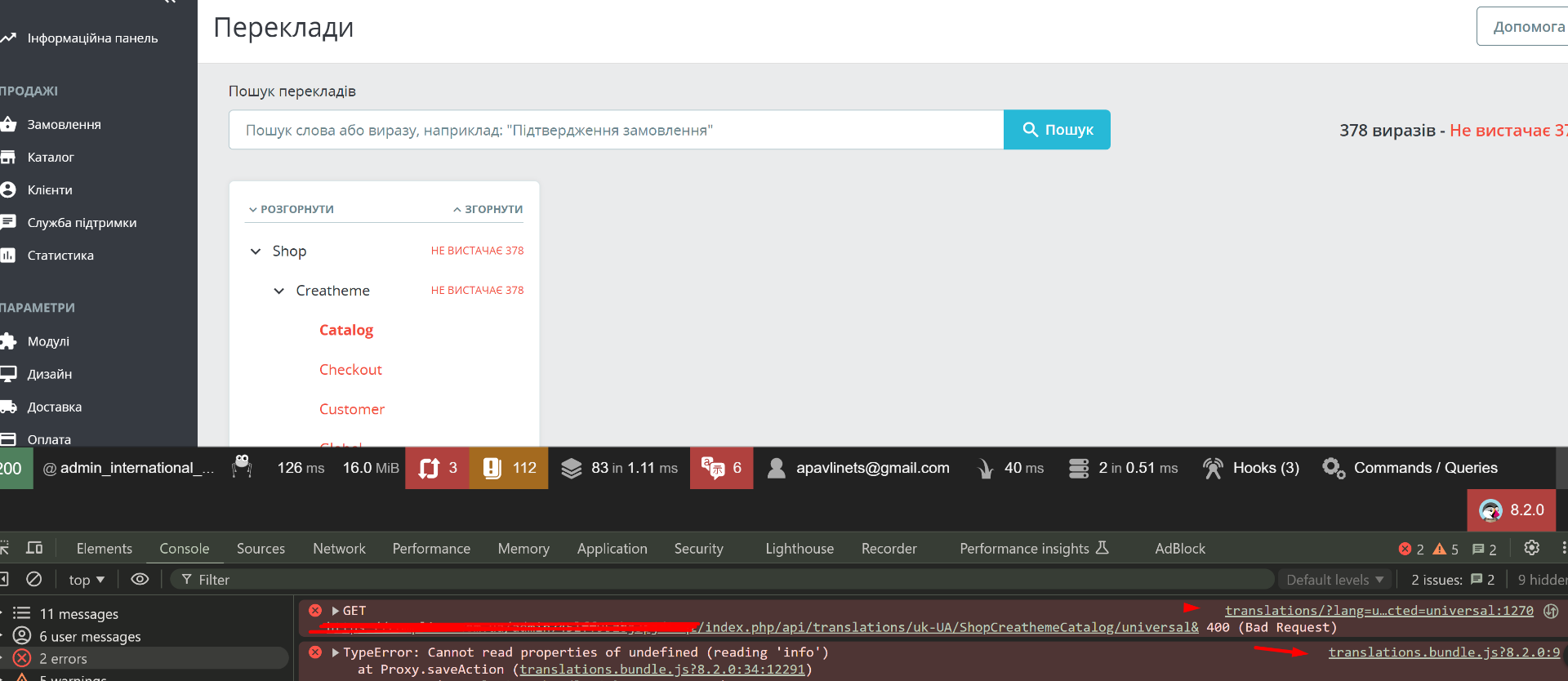Click the Клієнти person icon
This screenshot has width=1568, height=681.
[x=8, y=189]
